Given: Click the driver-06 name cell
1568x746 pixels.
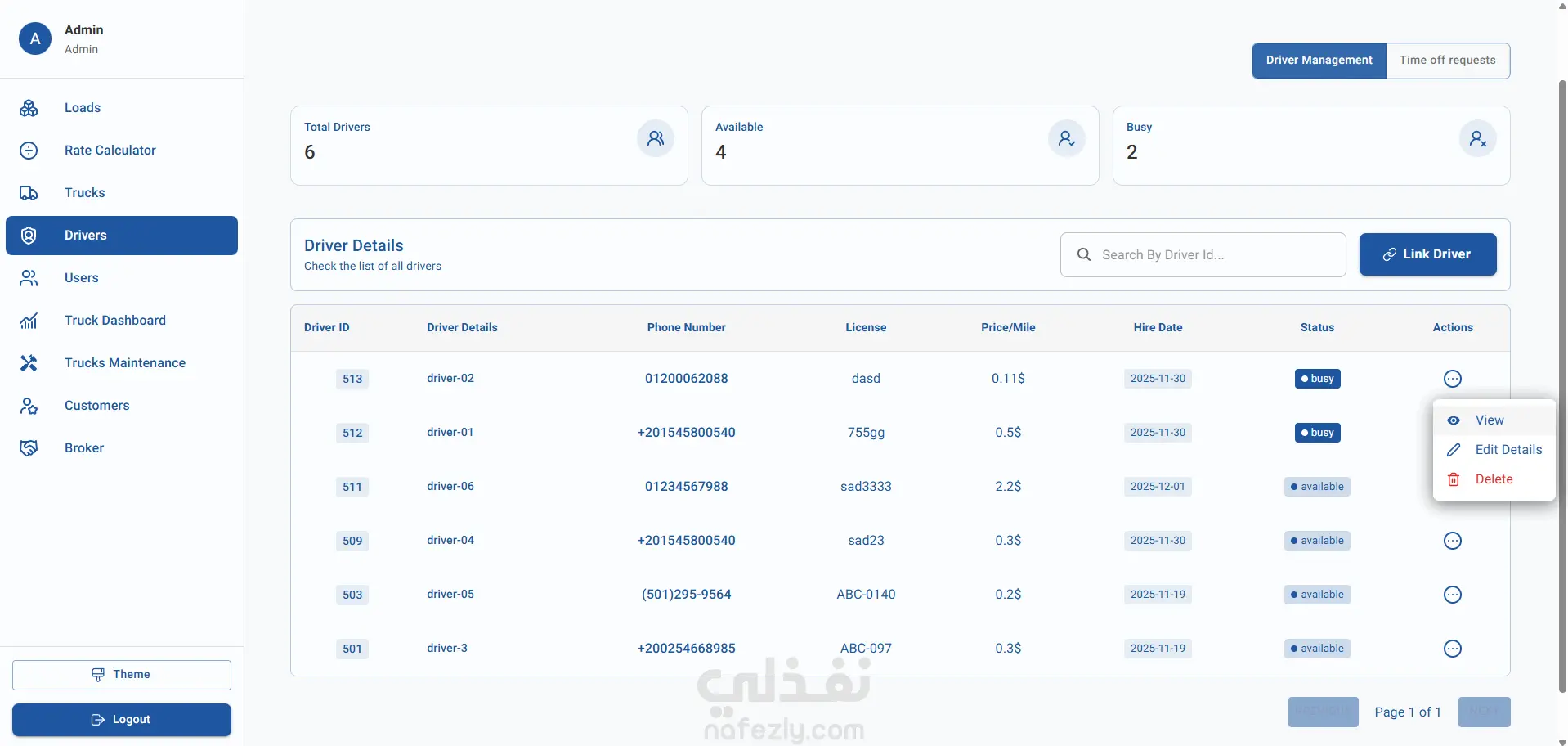Looking at the screenshot, I should tap(450, 487).
